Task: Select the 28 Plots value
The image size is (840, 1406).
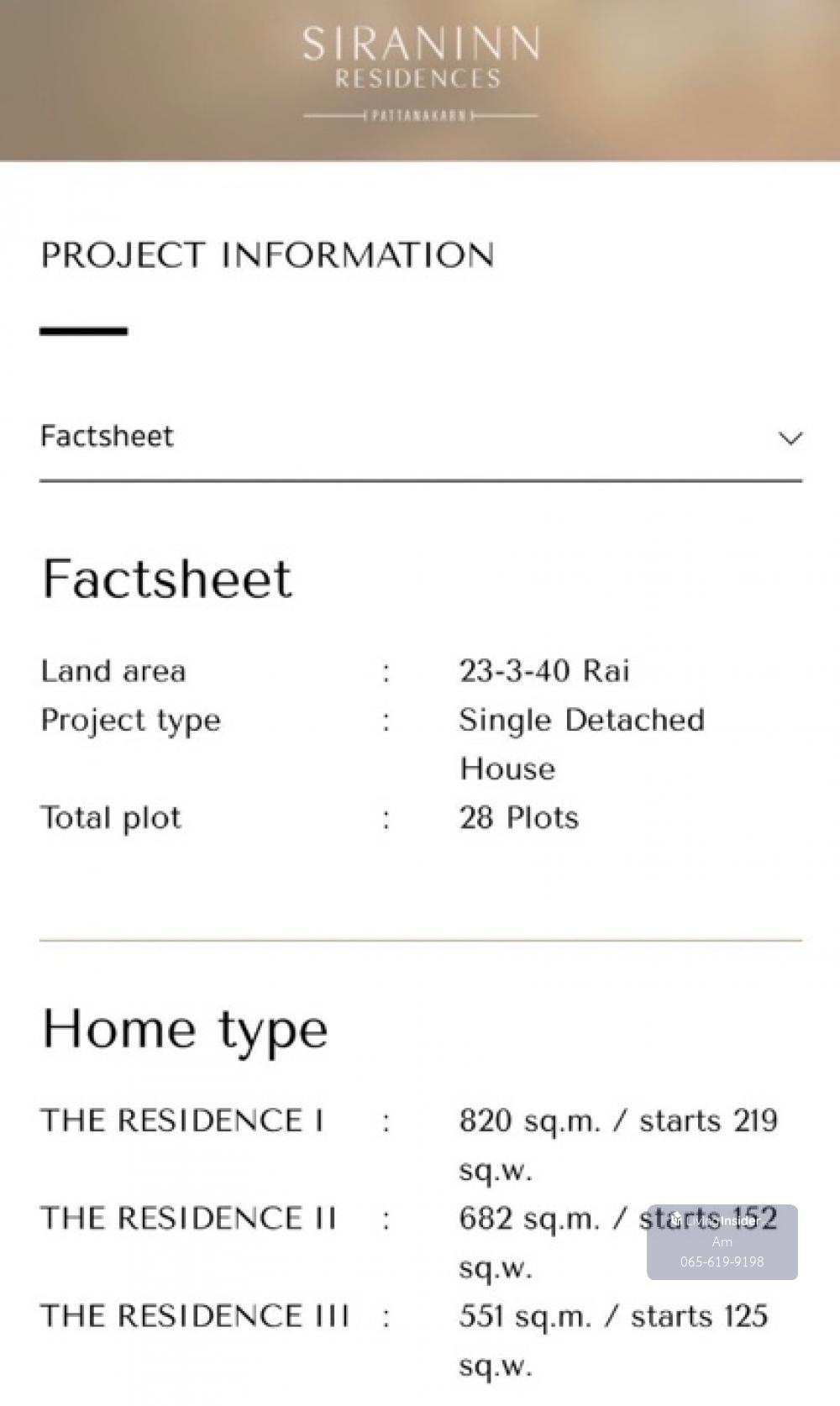Action: click(x=519, y=818)
